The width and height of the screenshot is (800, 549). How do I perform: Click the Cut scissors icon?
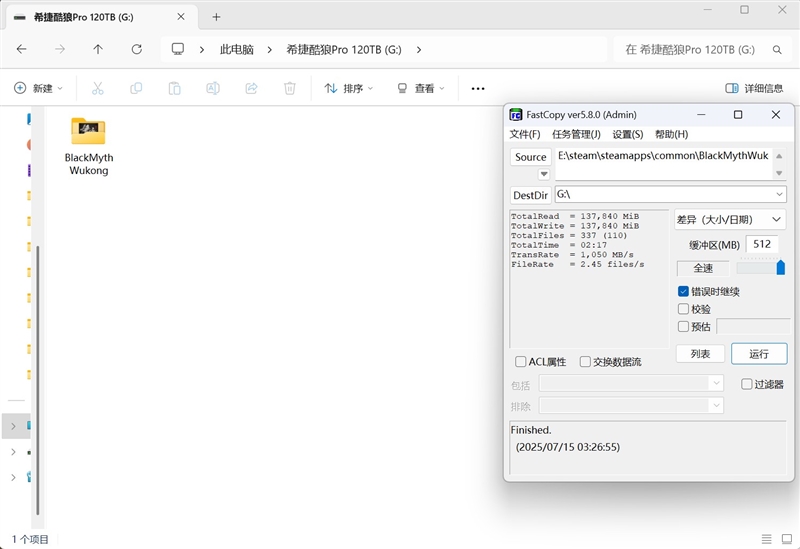click(x=97, y=88)
